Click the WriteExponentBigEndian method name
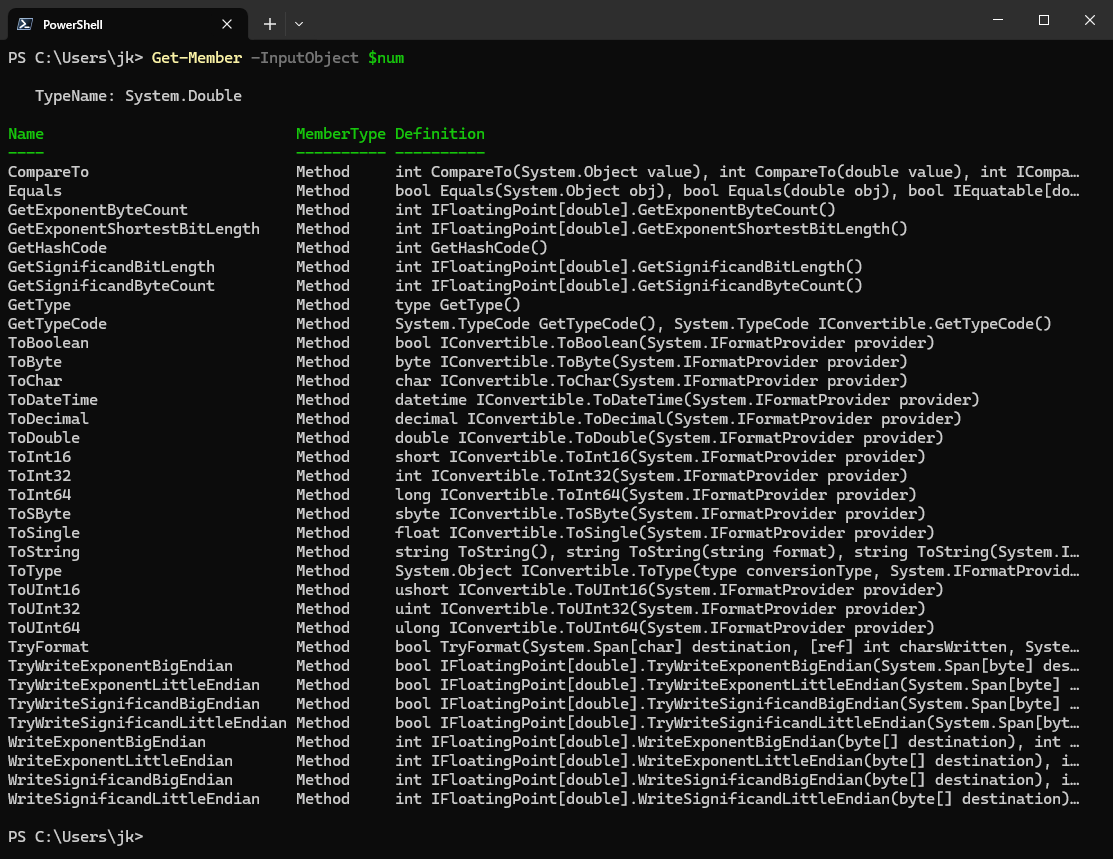The width and height of the screenshot is (1113, 859). pos(106,742)
